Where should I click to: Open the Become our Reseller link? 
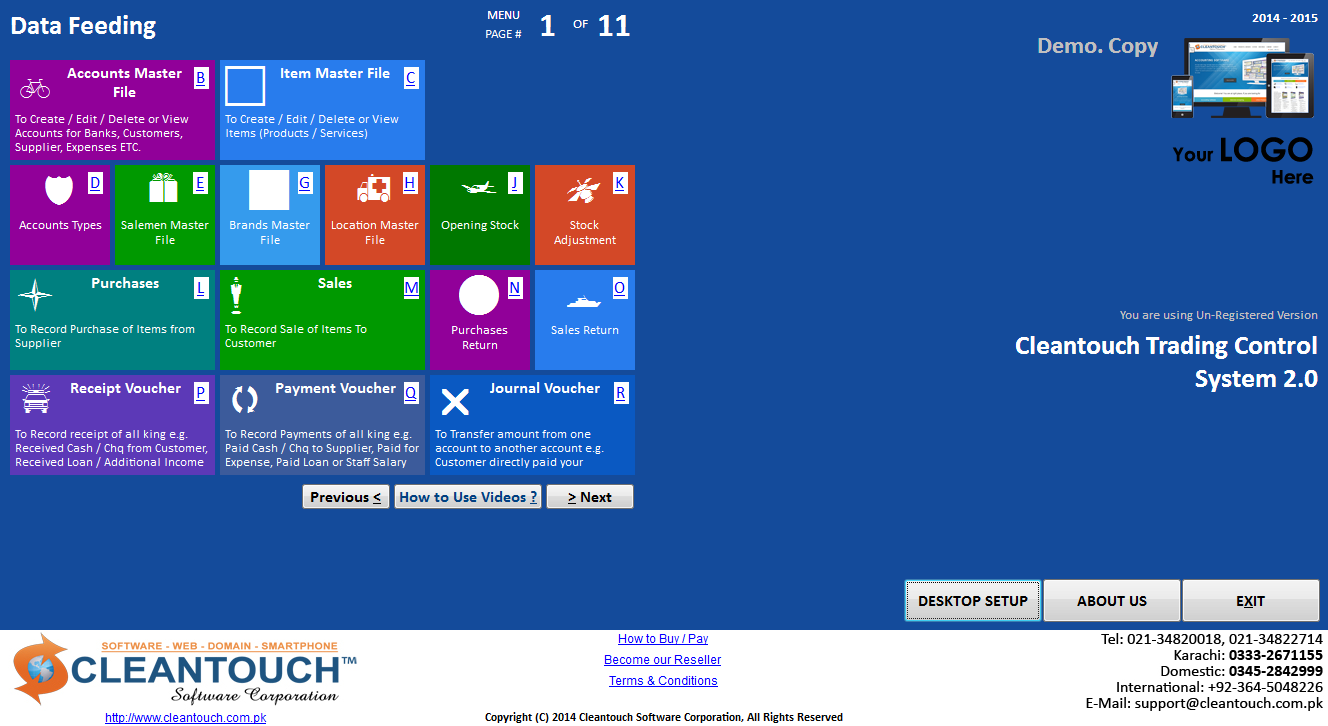click(663, 660)
